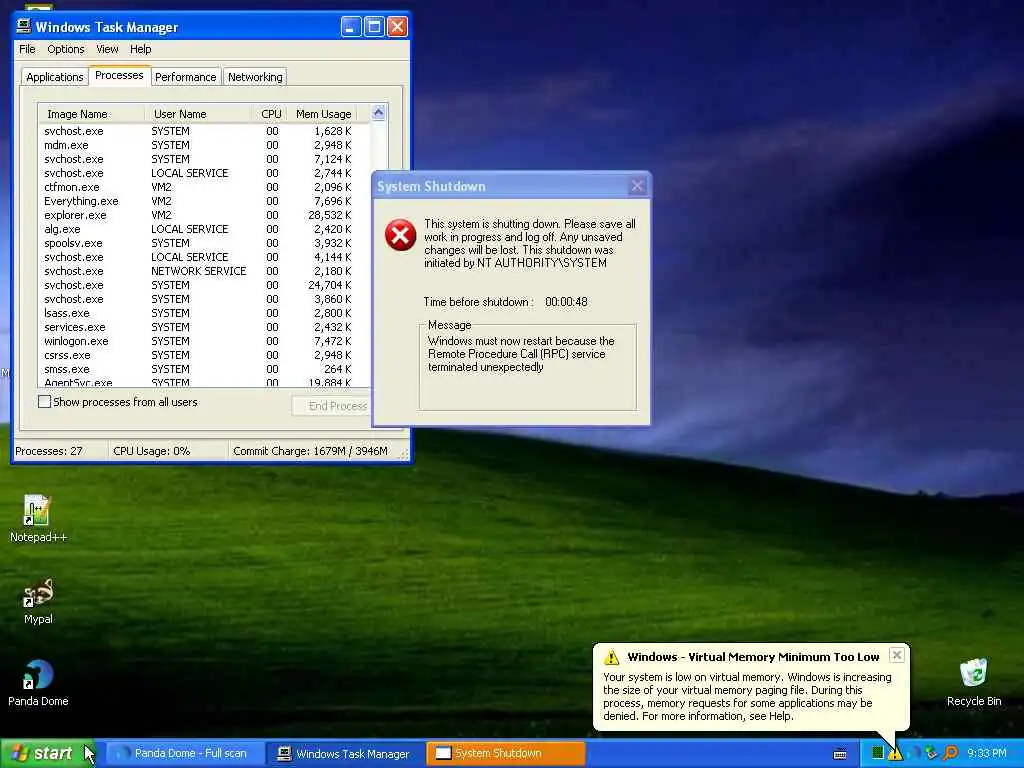Screen dimensions: 1024x768
Task: Switch to Windows Task Manager taskbar button
Action: pos(346,754)
